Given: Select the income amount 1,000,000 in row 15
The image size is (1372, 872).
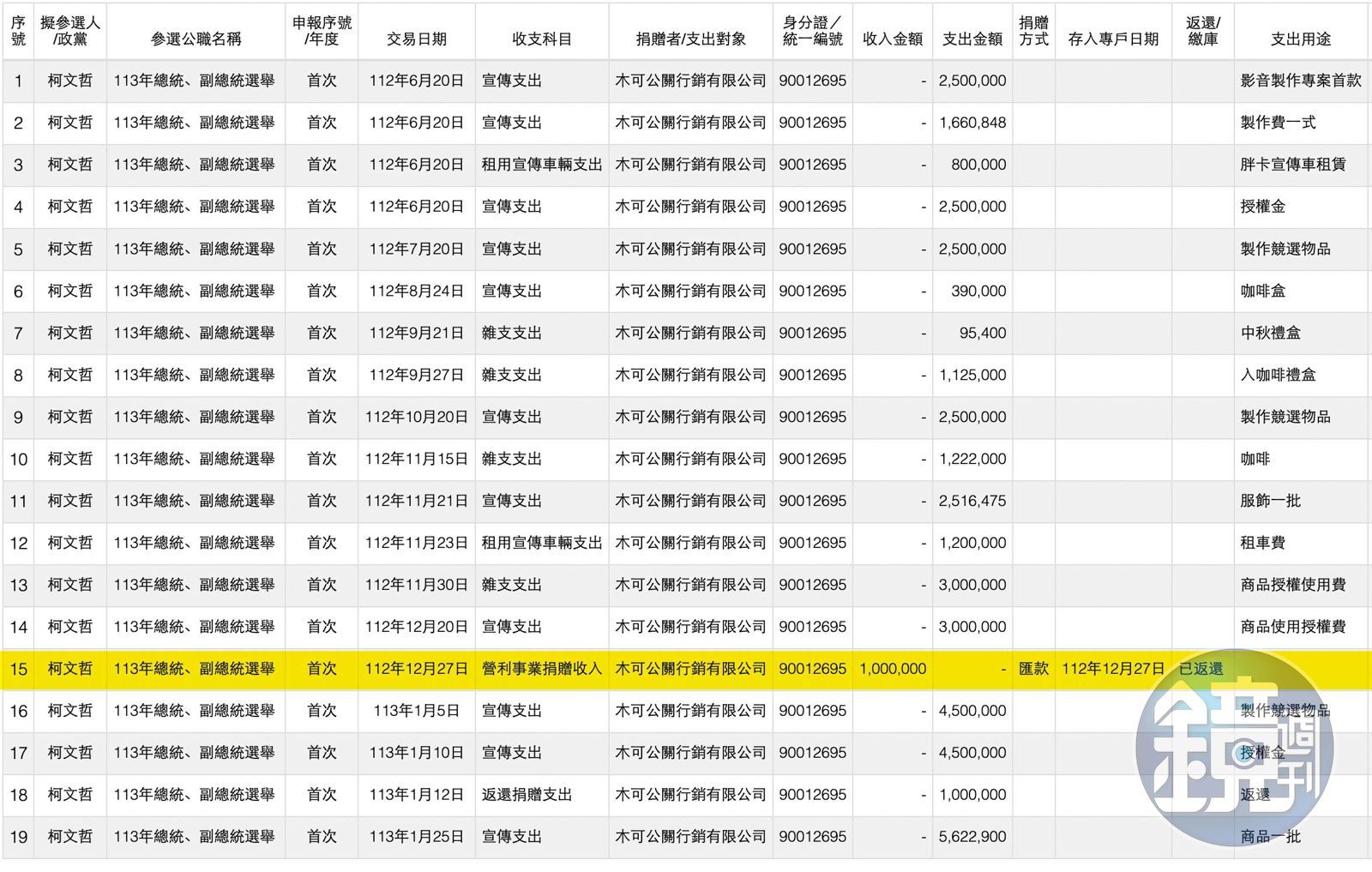Looking at the screenshot, I should (x=893, y=669).
